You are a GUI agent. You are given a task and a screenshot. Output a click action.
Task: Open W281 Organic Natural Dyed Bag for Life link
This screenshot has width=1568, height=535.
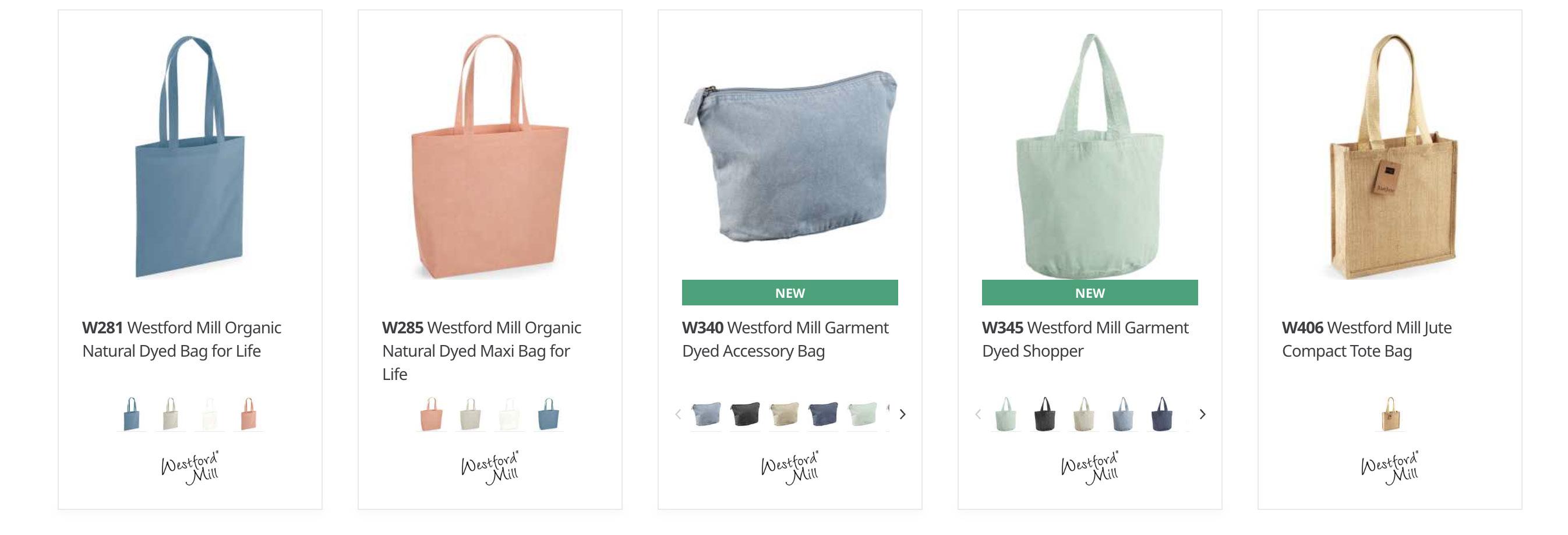click(x=181, y=339)
